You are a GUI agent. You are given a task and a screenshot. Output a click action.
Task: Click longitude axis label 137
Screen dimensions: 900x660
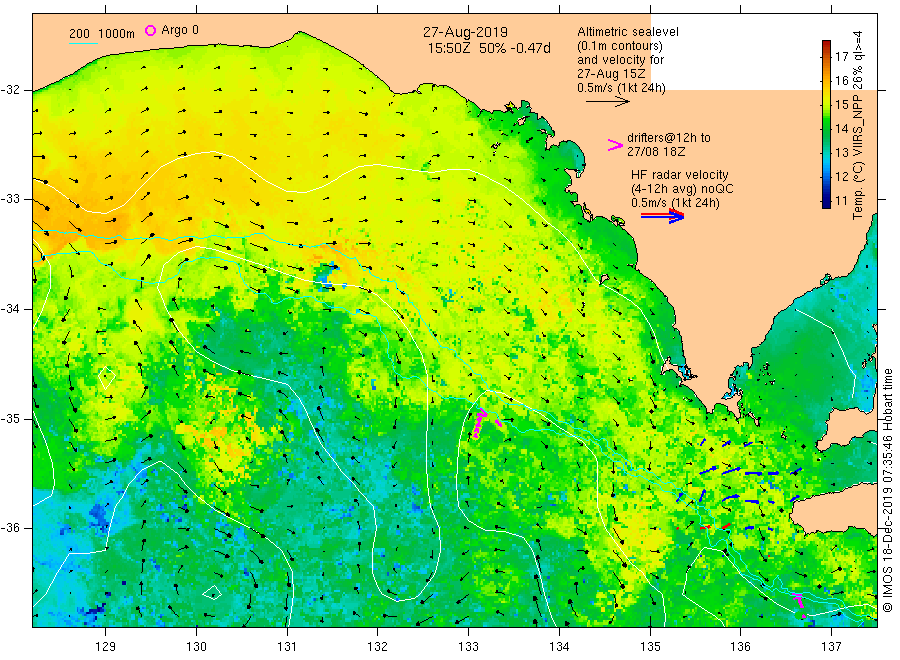[x=831, y=647]
